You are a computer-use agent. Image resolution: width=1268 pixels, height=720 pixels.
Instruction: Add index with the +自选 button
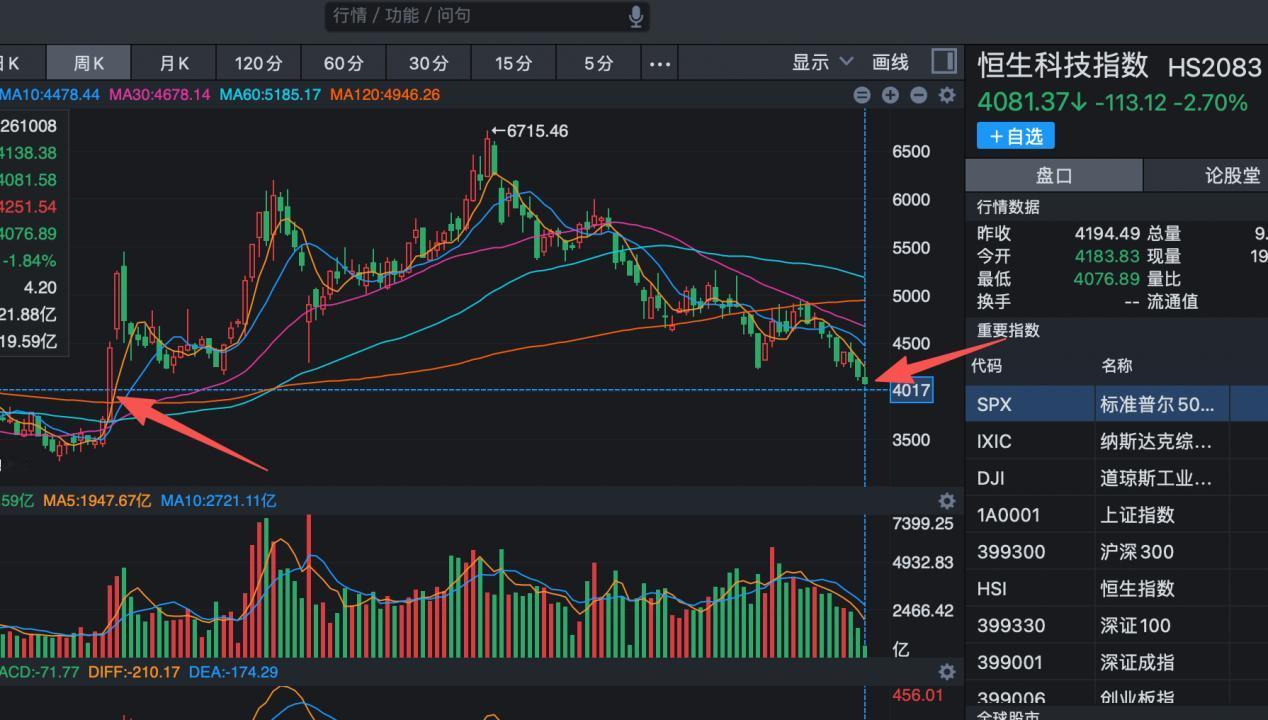pyautogui.click(x=1016, y=136)
